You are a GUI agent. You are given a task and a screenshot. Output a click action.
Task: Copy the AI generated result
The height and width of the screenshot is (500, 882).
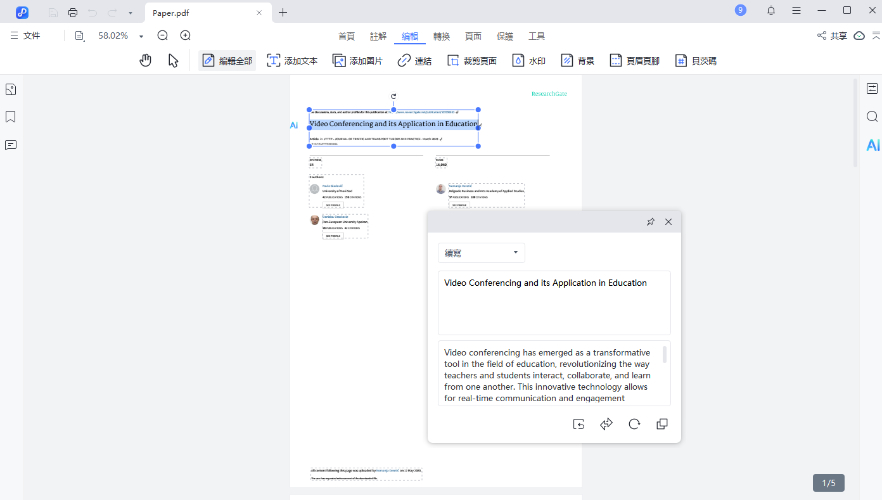(661, 424)
